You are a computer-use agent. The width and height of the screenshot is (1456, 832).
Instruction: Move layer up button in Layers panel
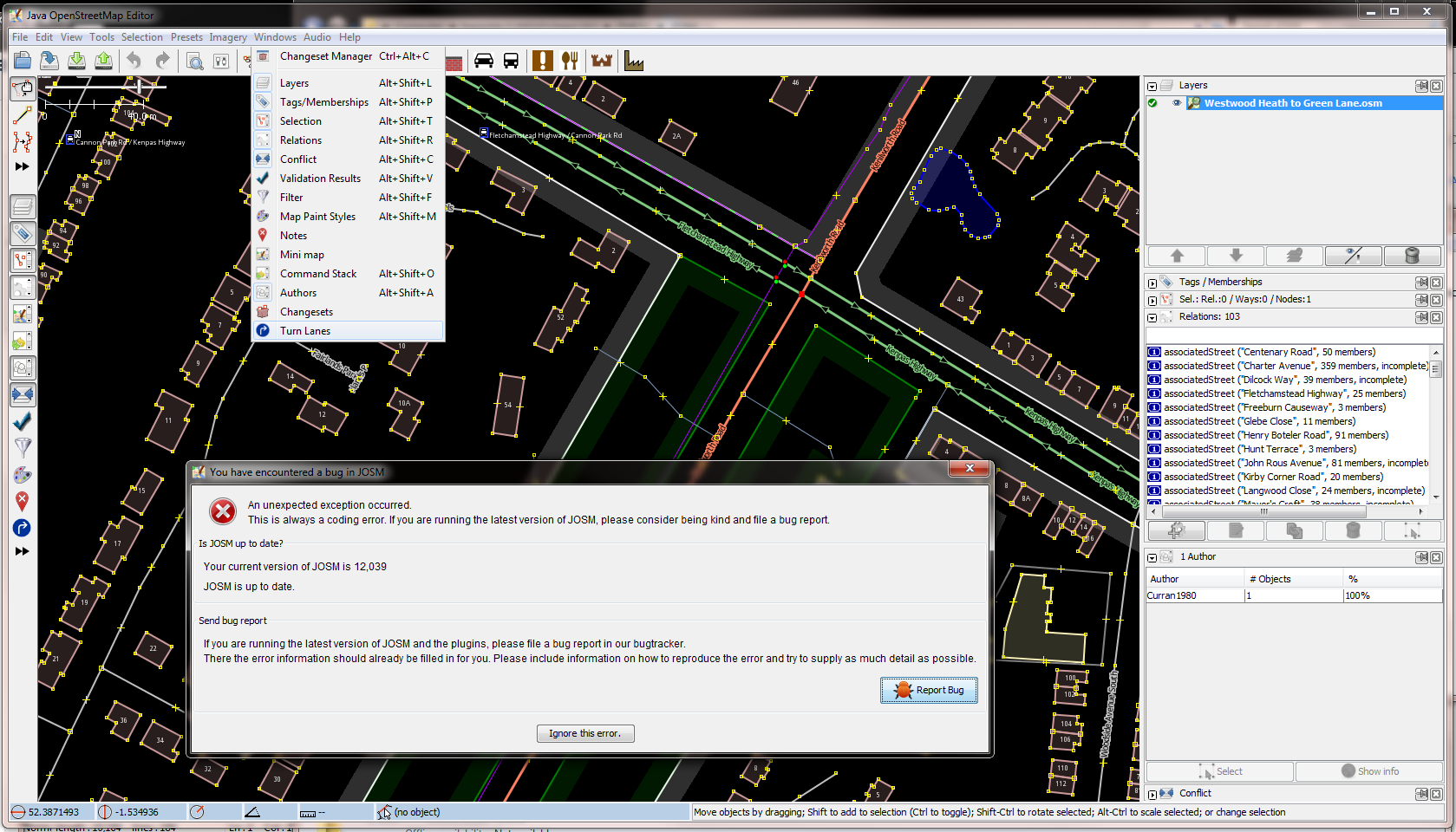click(x=1177, y=256)
